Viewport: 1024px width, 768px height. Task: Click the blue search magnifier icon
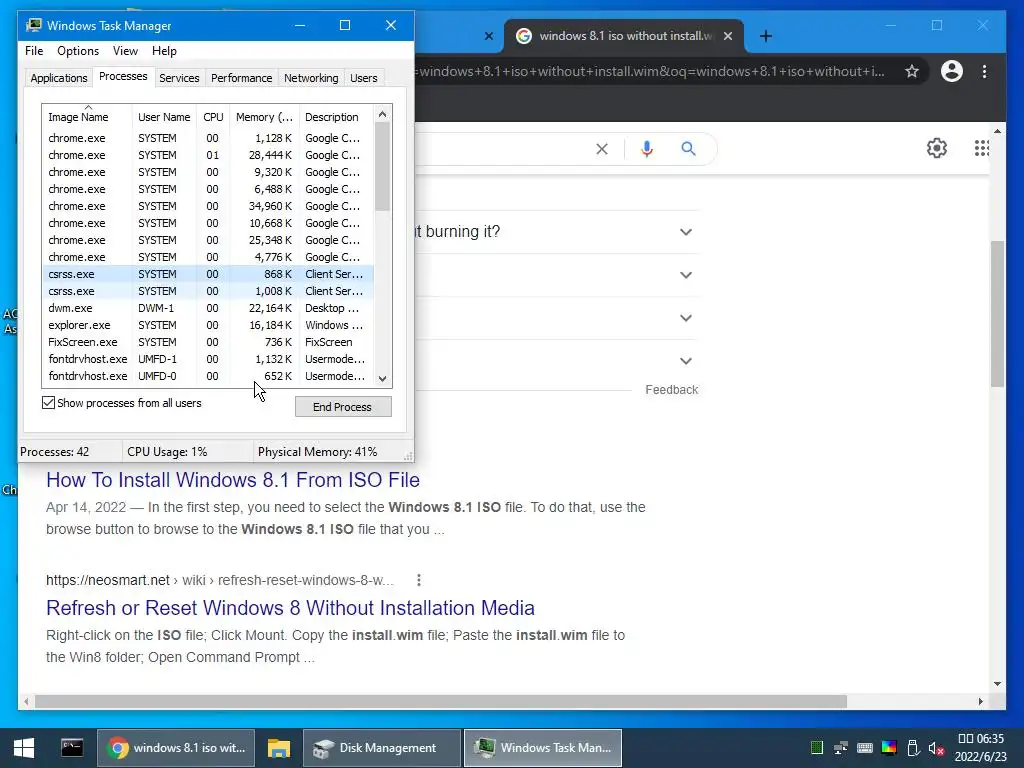688,148
